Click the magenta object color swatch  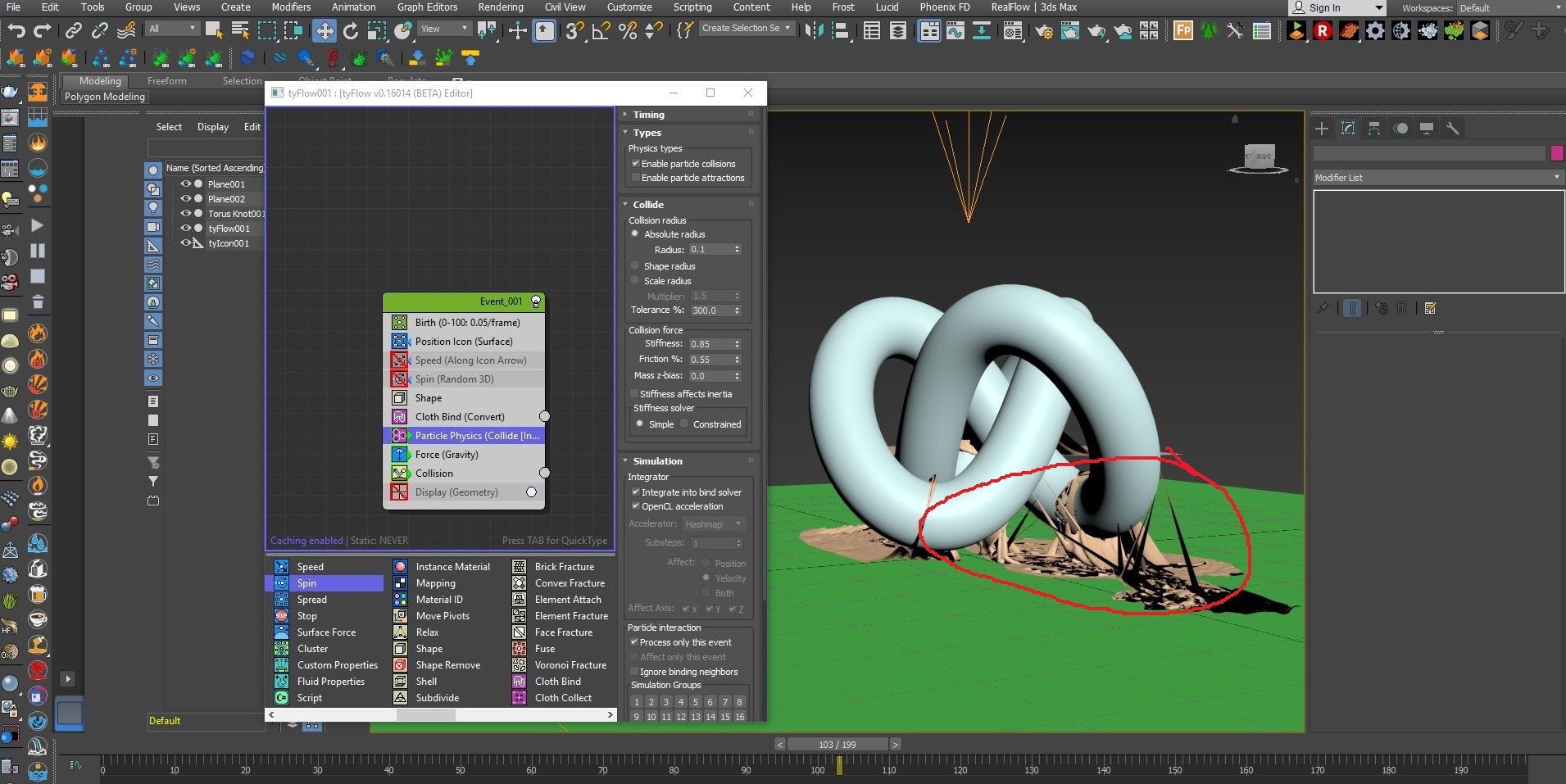click(x=1557, y=153)
